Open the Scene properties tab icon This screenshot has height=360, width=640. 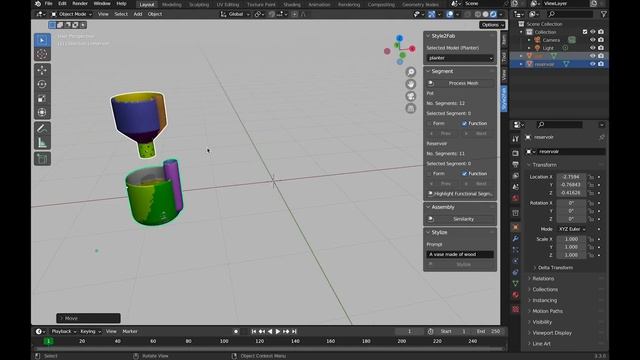pyautogui.click(x=516, y=187)
